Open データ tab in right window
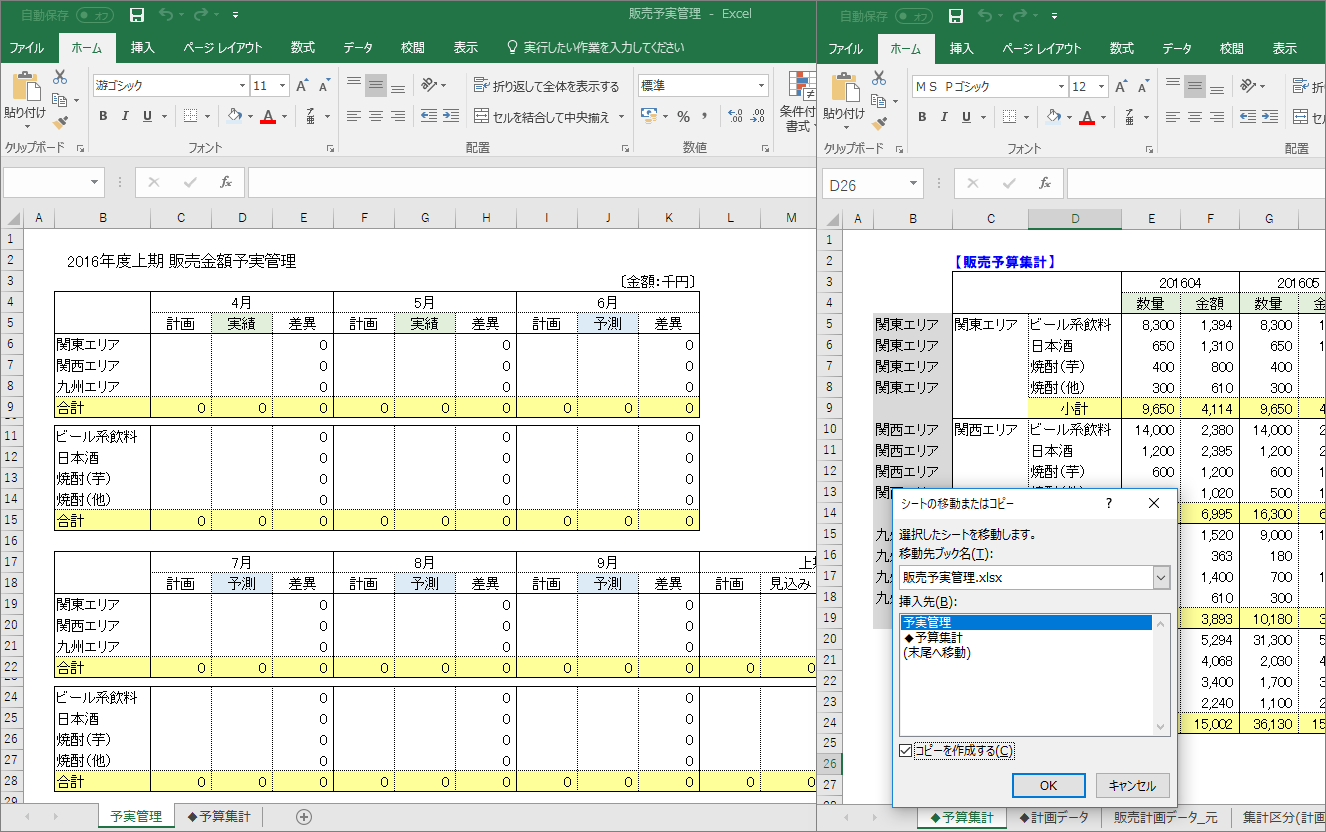The height and width of the screenshot is (832, 1326). 1177,48
